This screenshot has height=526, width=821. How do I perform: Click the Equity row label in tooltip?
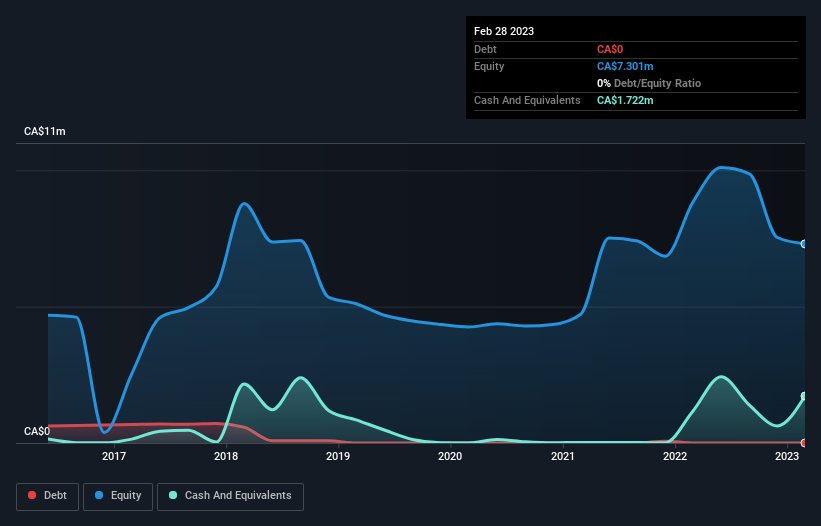[489, 66]
